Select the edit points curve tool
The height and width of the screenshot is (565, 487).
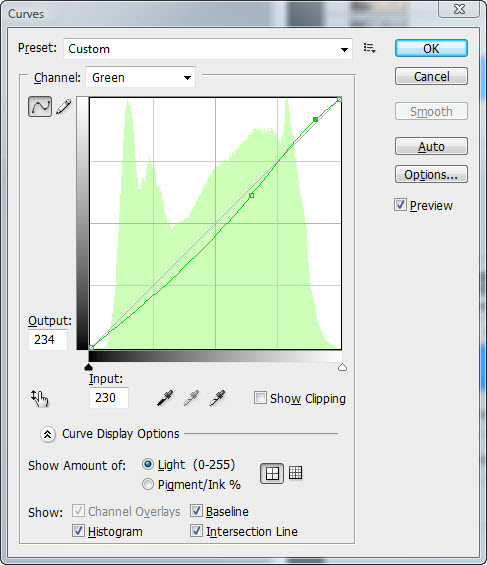[40, 106]
